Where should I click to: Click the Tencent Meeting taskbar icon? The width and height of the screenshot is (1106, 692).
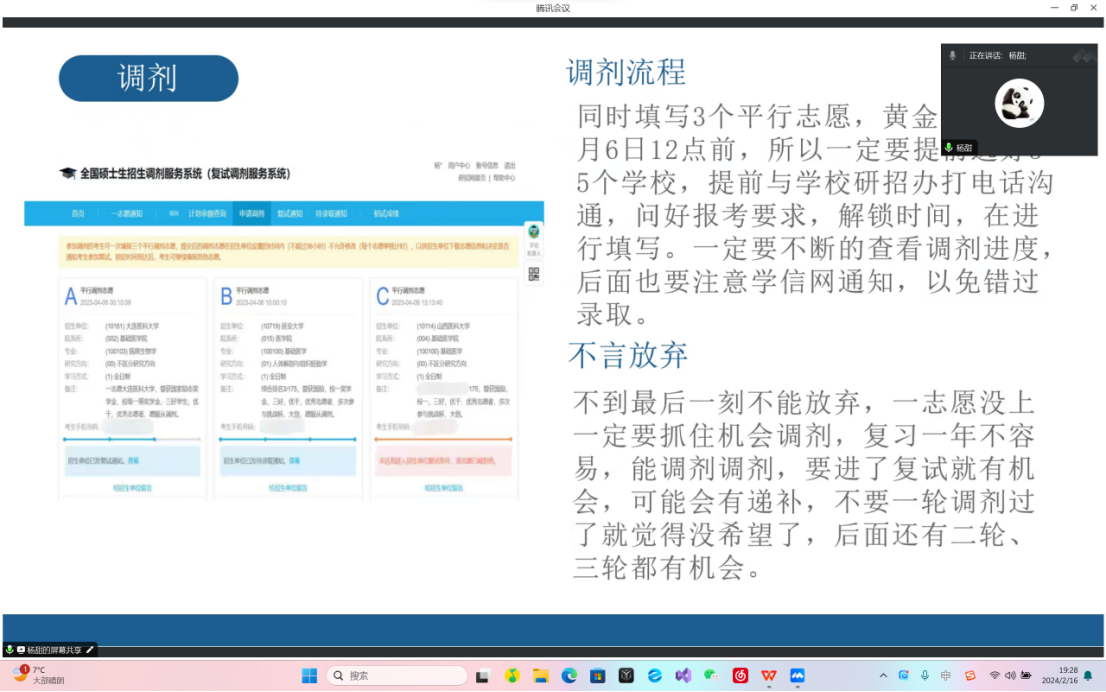(797, 676)
